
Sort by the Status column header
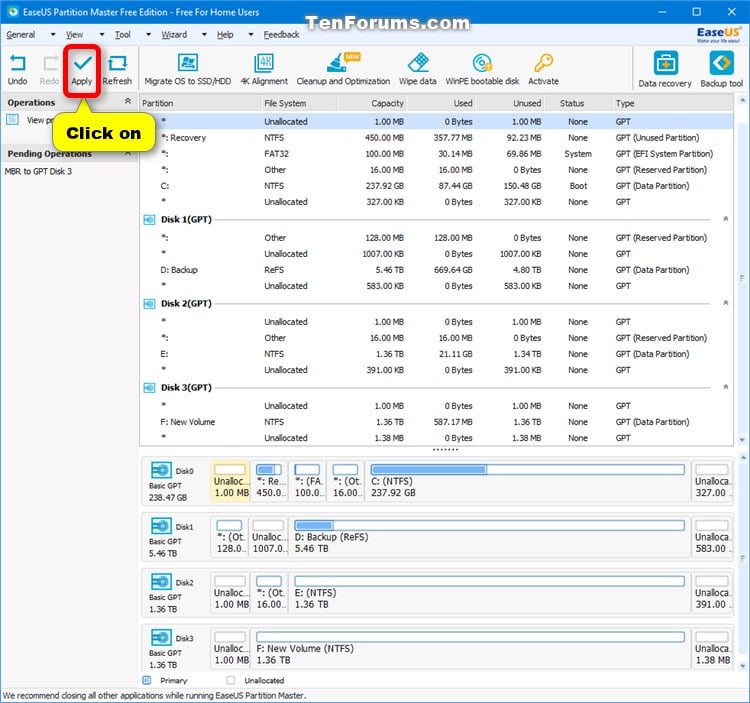click(578, 103)
